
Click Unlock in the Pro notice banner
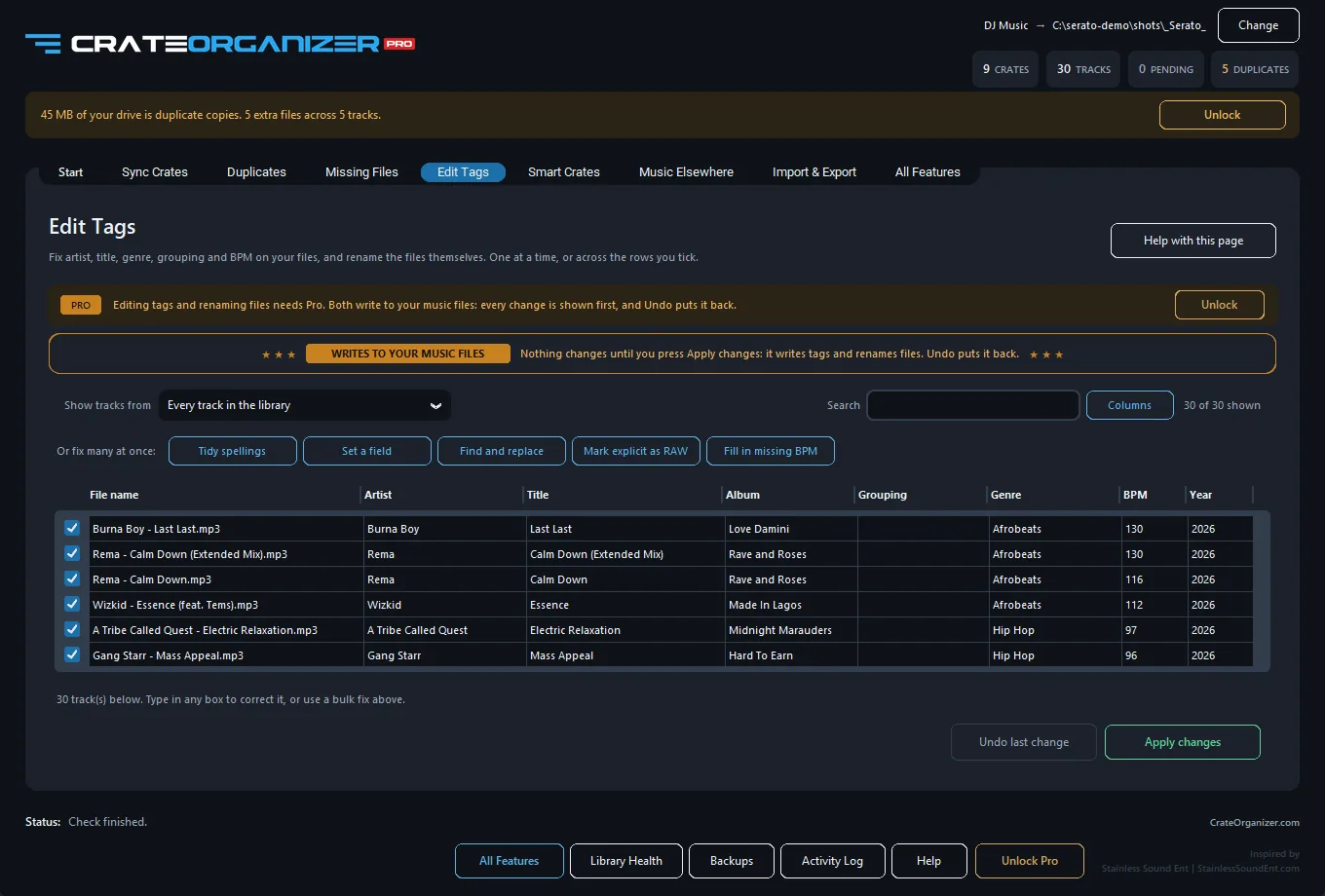click(1219, 305)
